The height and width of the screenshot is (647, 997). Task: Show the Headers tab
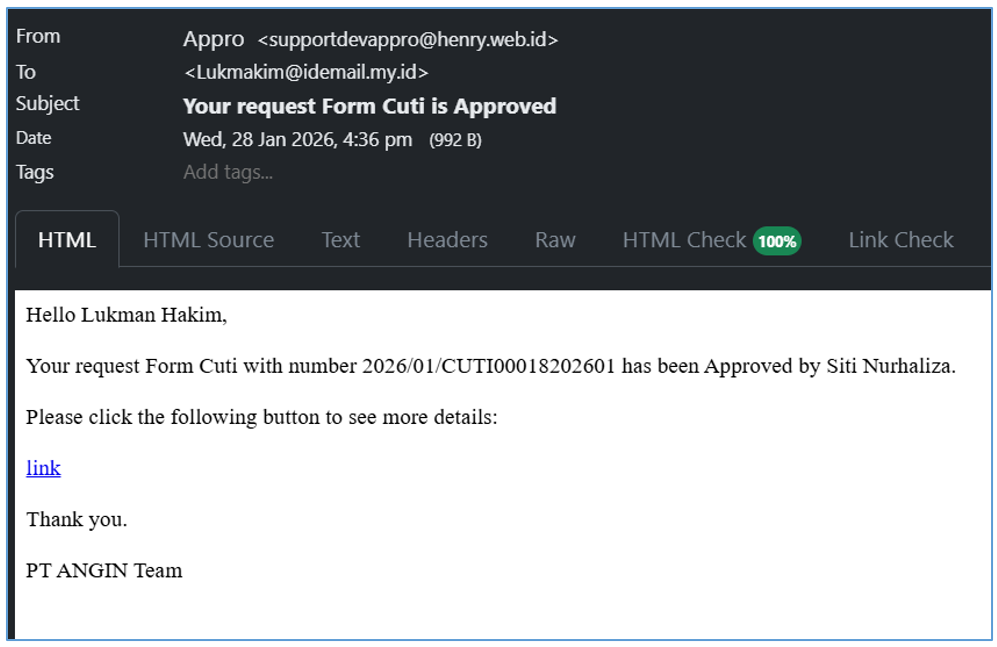tap(447, 240)
